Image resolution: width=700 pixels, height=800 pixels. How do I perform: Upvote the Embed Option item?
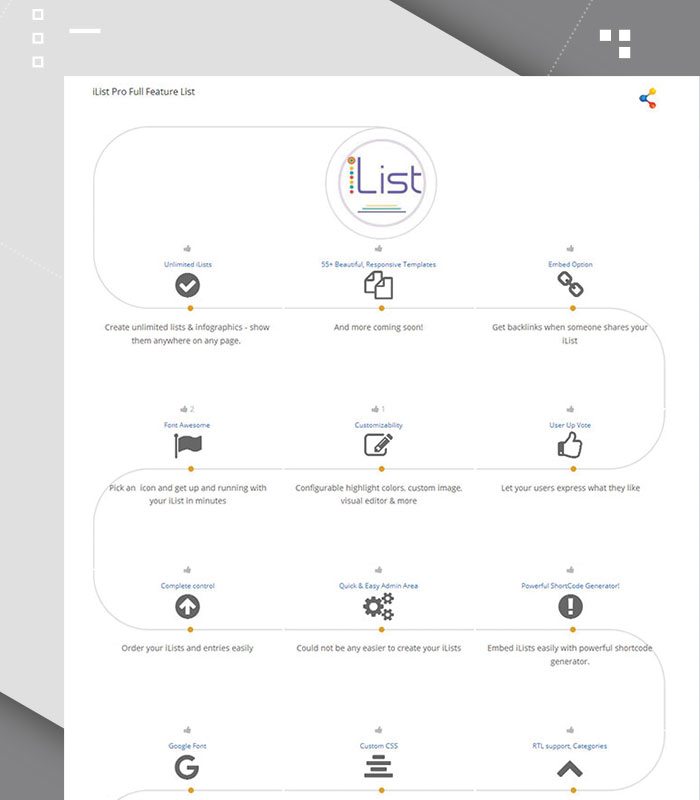coord(570,248)
